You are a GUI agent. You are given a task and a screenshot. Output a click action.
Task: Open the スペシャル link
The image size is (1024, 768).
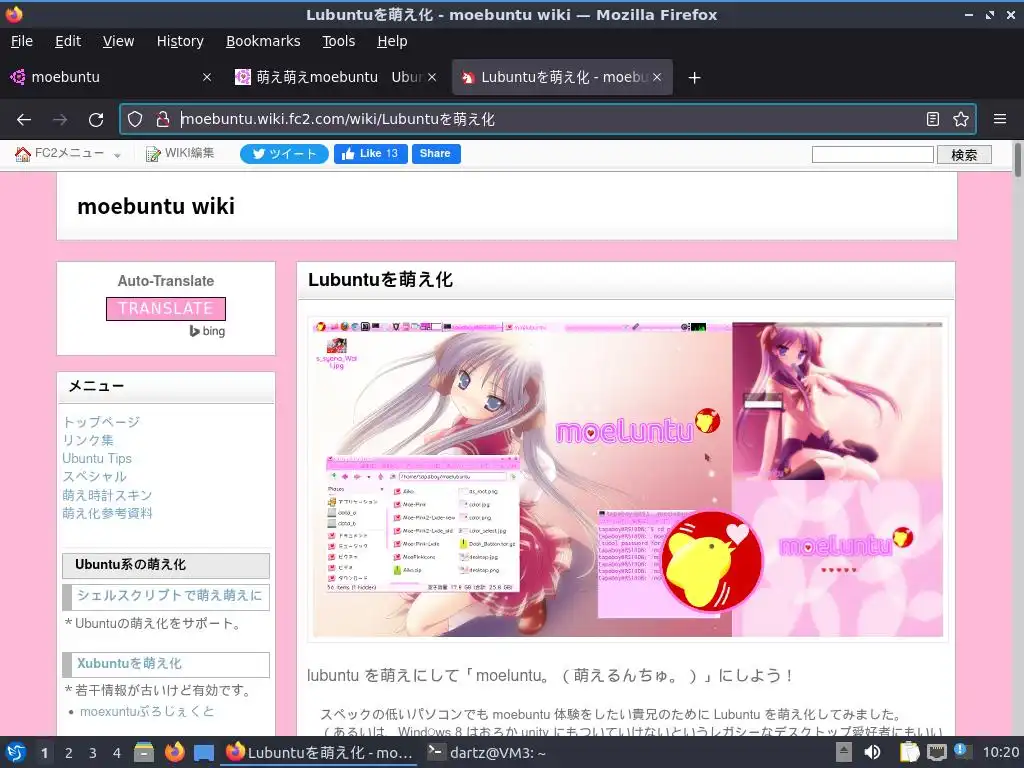(x=95, y=477)
